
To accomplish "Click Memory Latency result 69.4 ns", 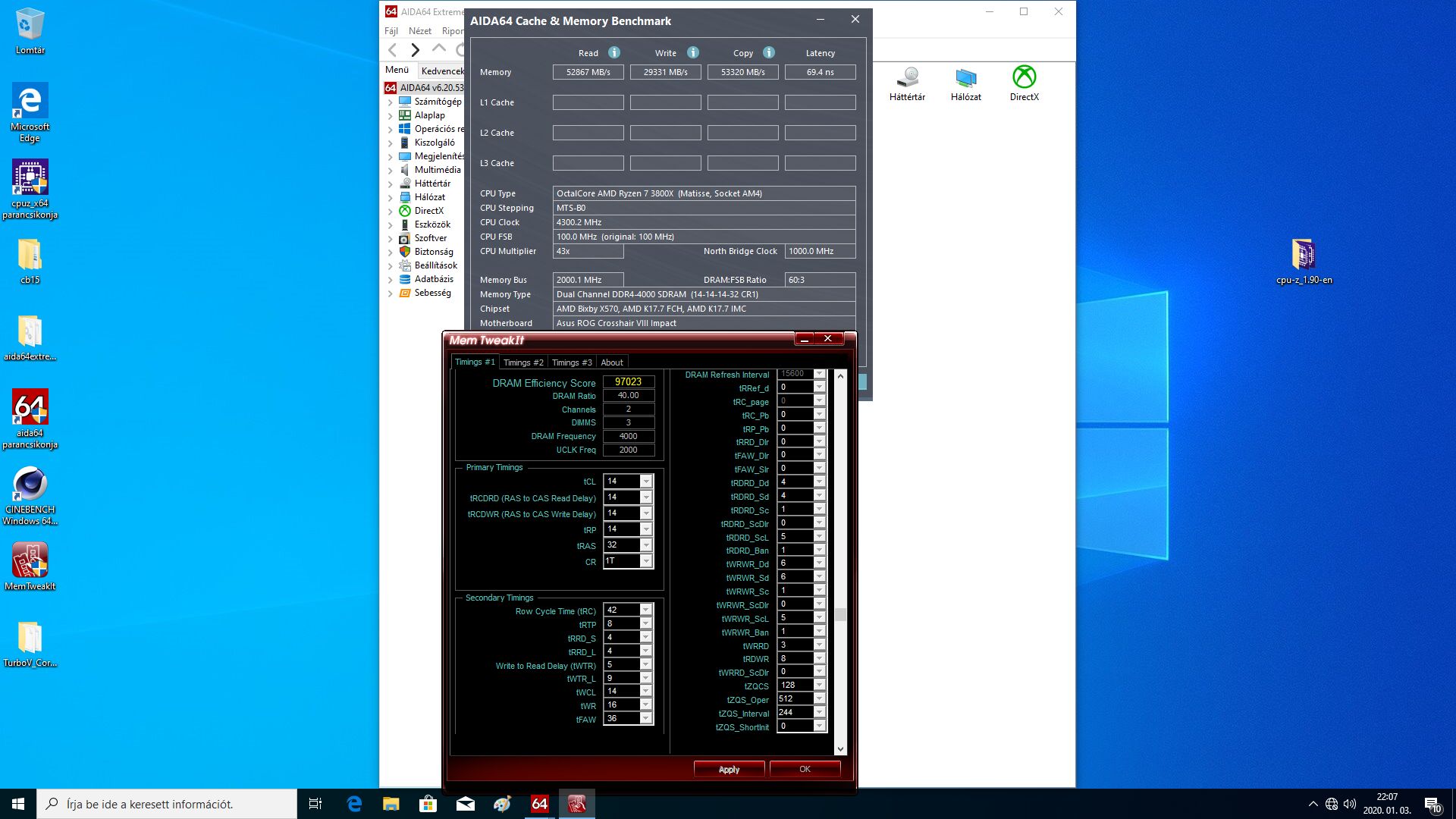I will click(x=821, y=72).
